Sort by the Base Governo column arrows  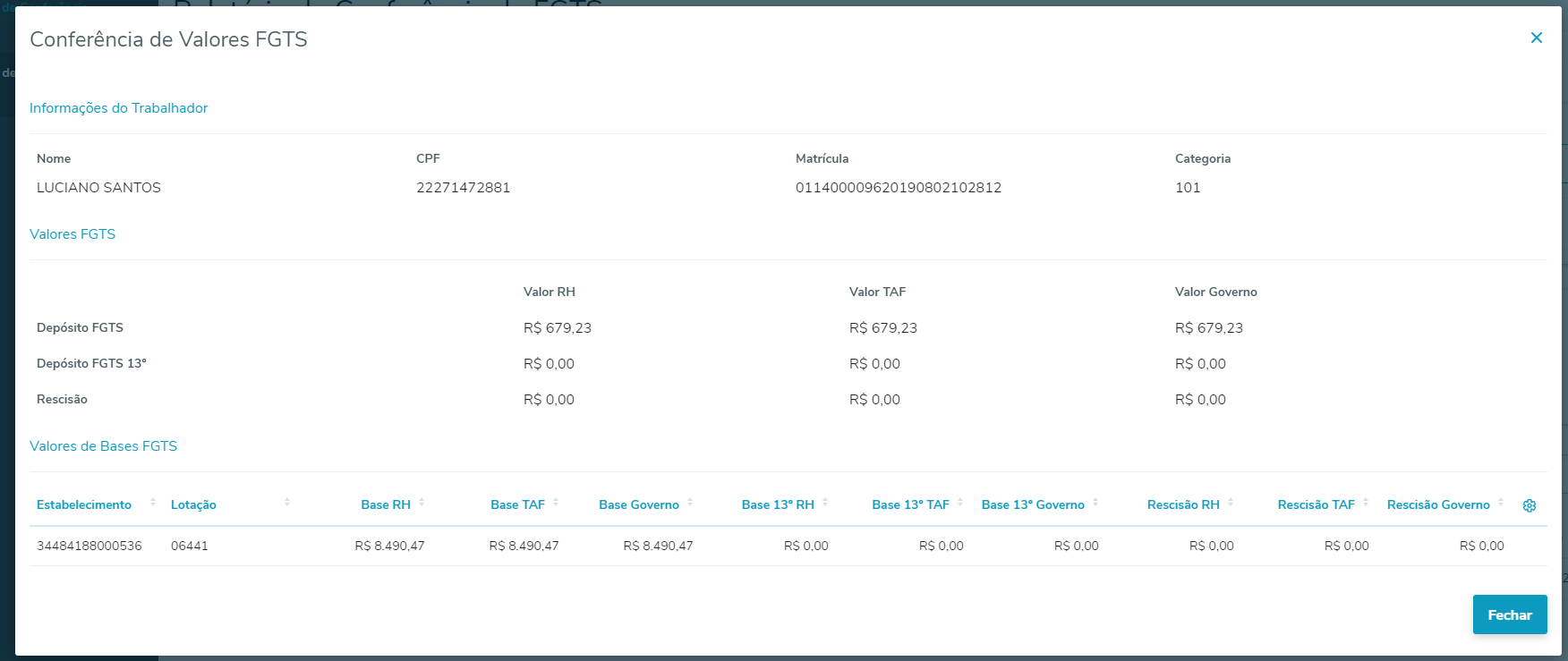(x=690, y=503)
